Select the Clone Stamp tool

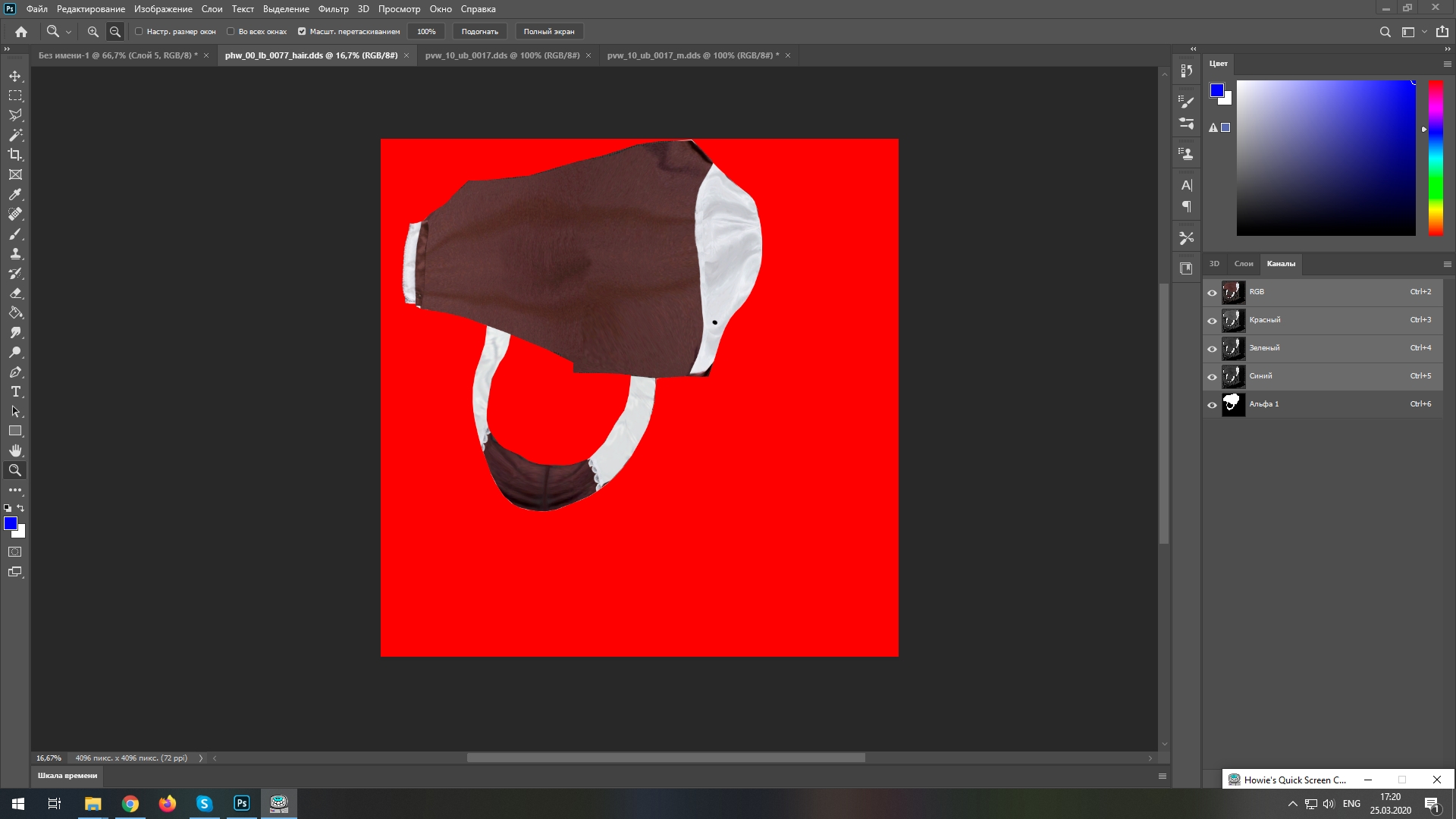tap(15, 253)
